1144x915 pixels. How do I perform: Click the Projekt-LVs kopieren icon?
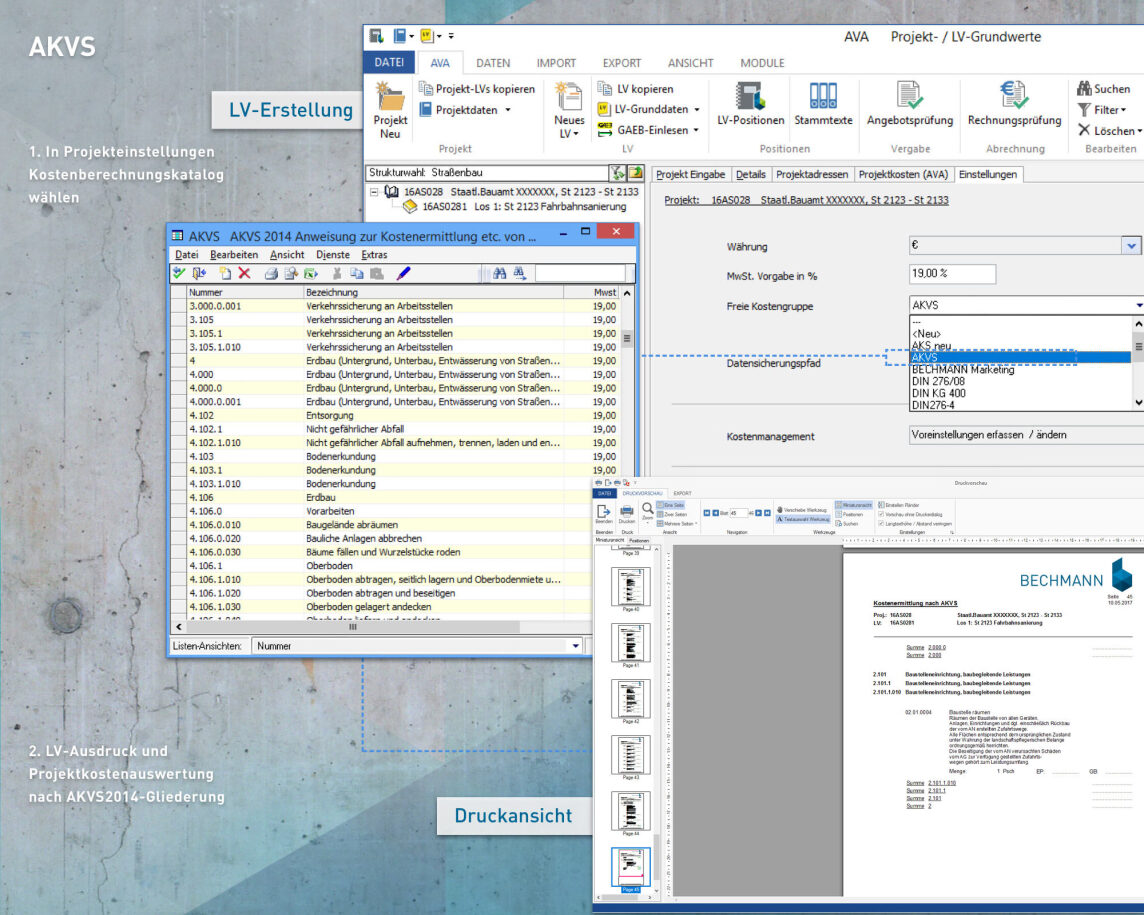(x=425, y=88)
